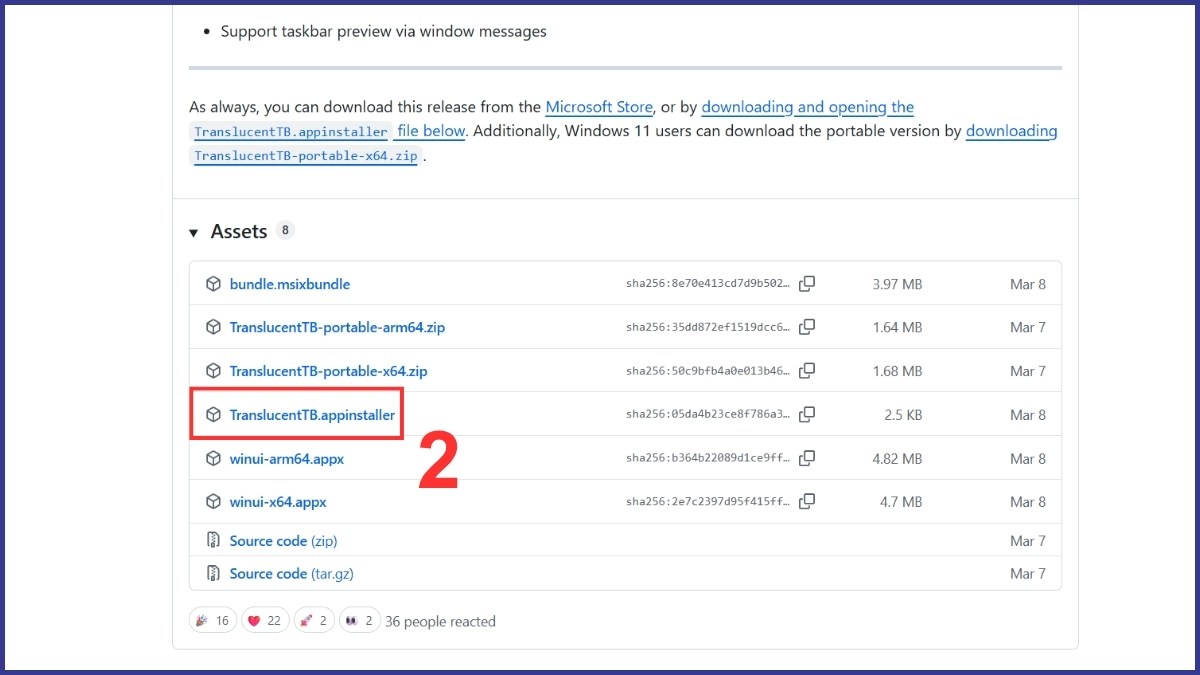Copy sha256 hash for TranslucentTB-portable-x64.zip
Screen dimensions: 1200x675
[807, 371]
